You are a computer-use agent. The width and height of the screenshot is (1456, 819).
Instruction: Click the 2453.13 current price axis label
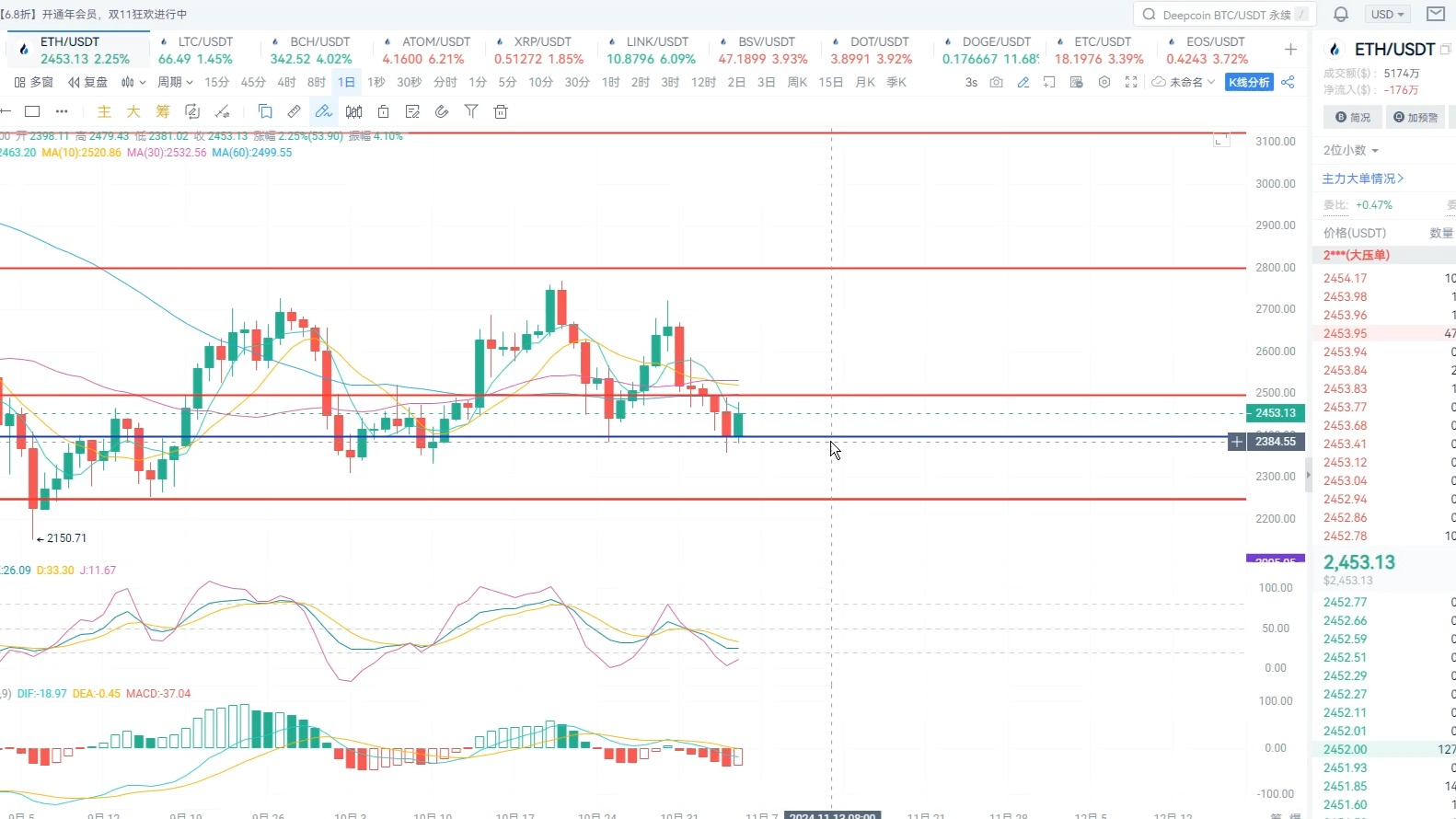[x=1275, y=413]
